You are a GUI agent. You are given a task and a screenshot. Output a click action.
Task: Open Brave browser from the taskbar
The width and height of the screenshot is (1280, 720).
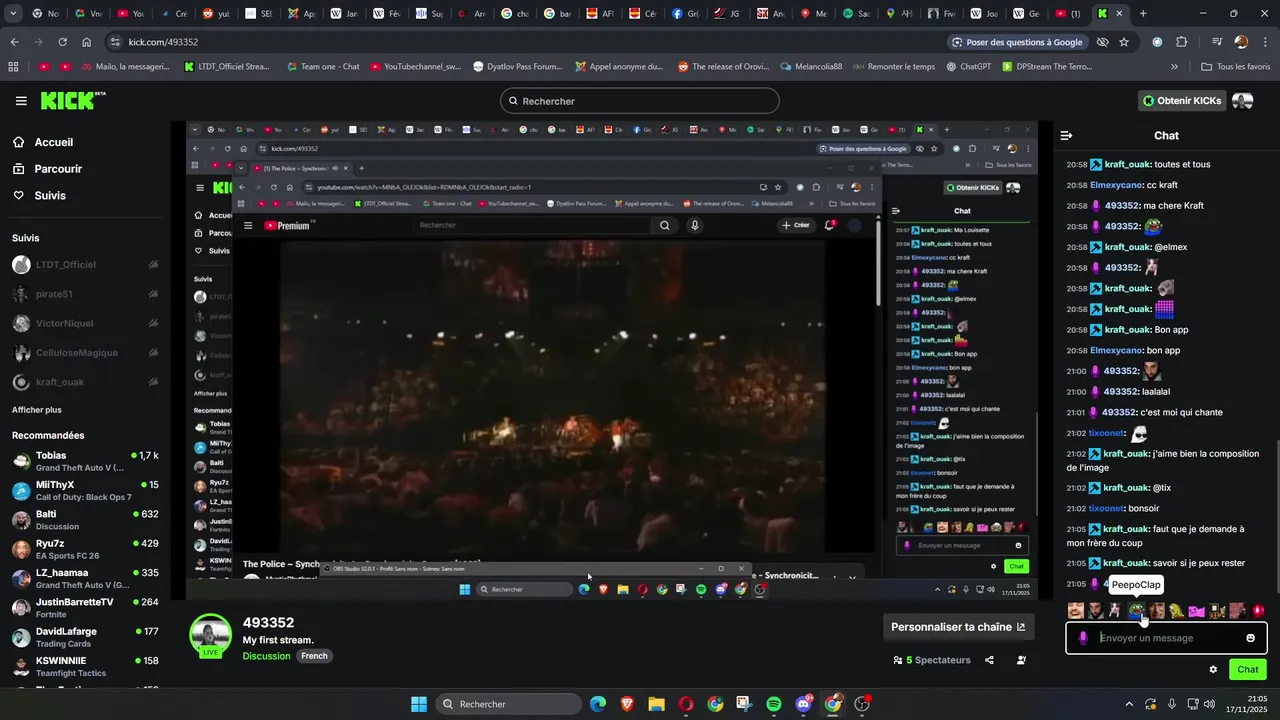[x=627, y=704]
